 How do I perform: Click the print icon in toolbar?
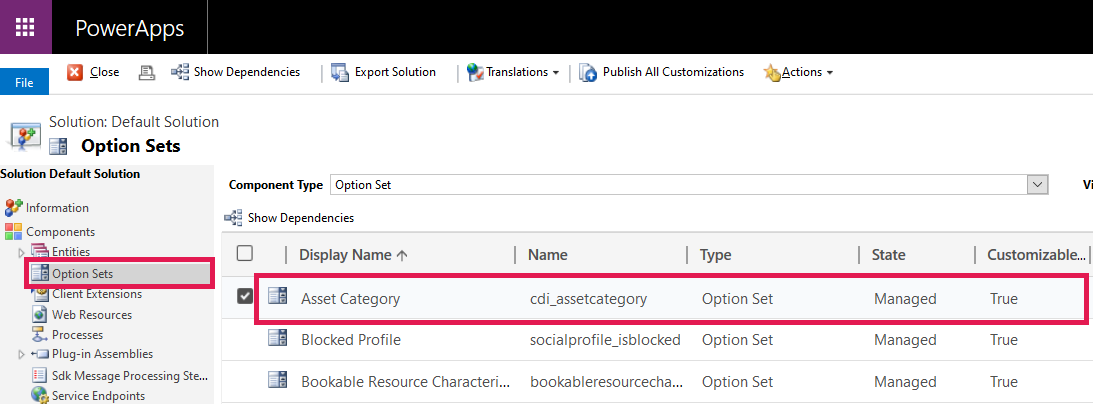click(x=146, y=72)
